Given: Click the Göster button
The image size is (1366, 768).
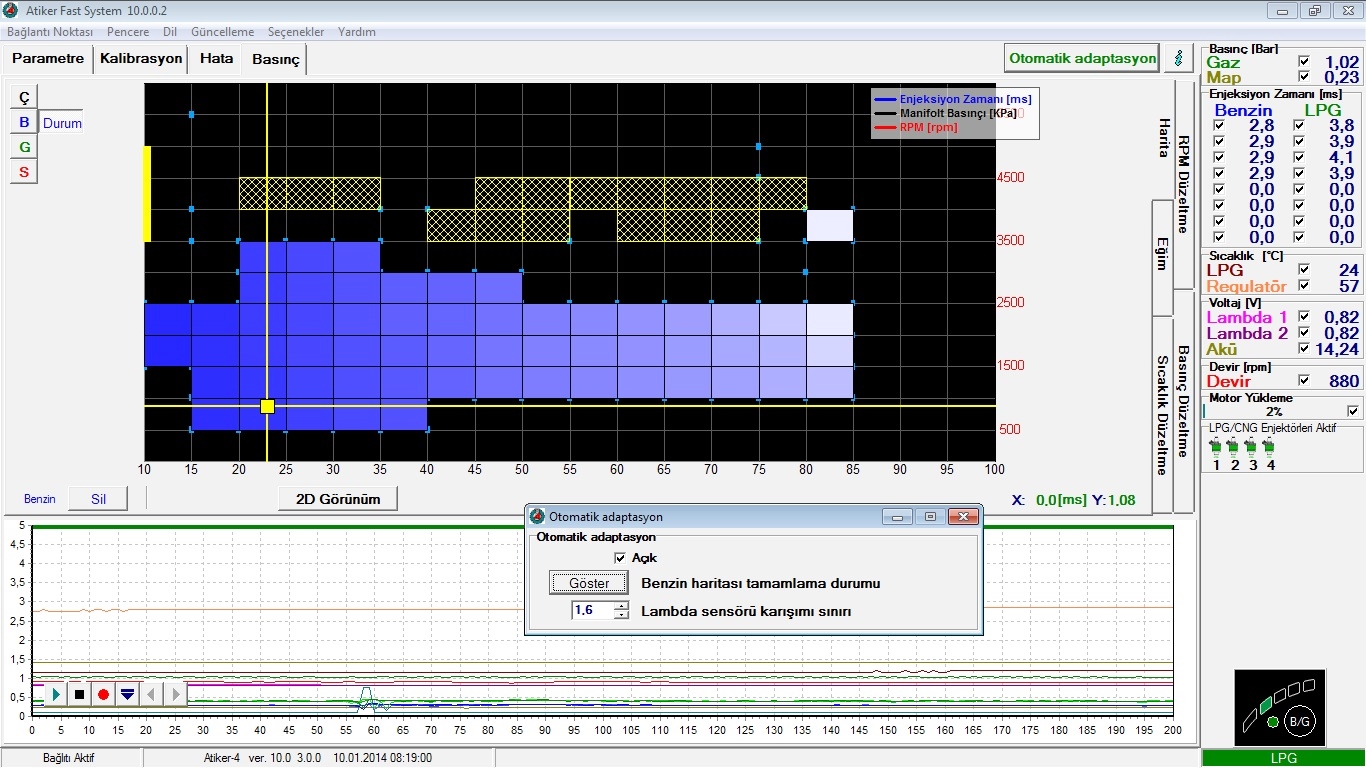Looking at the screenshot, I should (589, 583).
